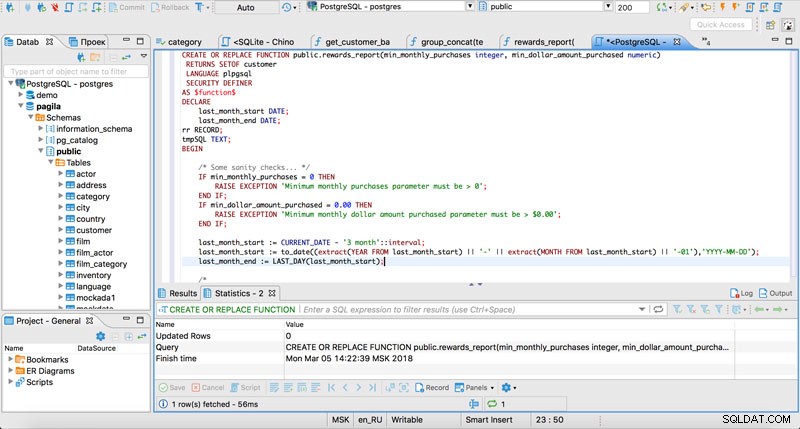
Task: Select the Scripts folder in Project panel
Action: coord(39,382)
